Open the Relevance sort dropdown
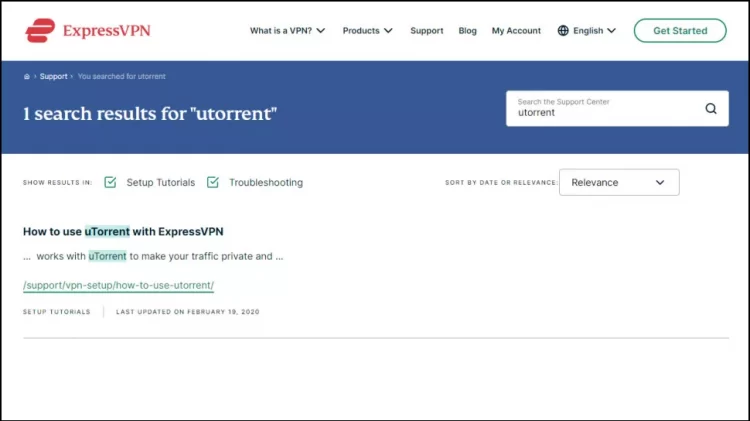 tap(619, 182)
